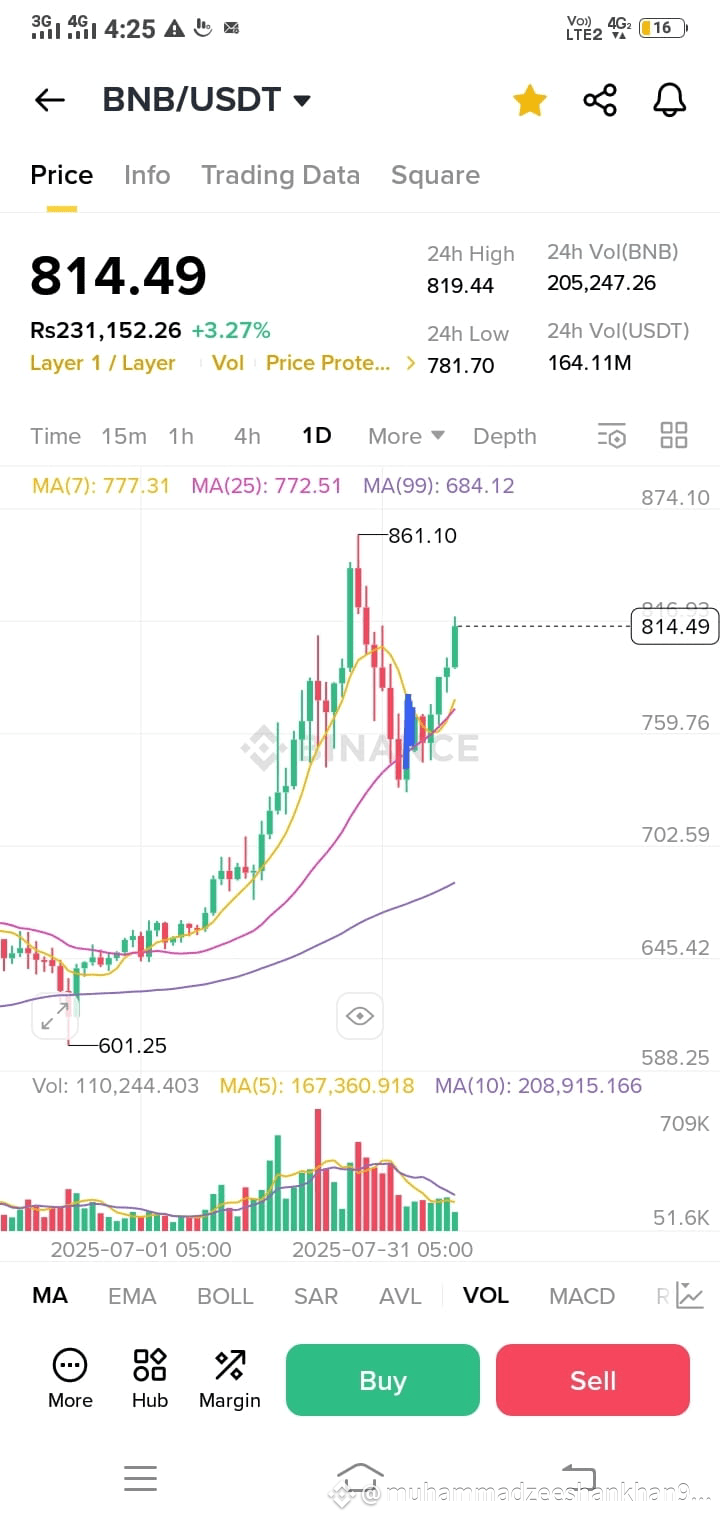Open the Hub icon

(x=150, y=1379)
